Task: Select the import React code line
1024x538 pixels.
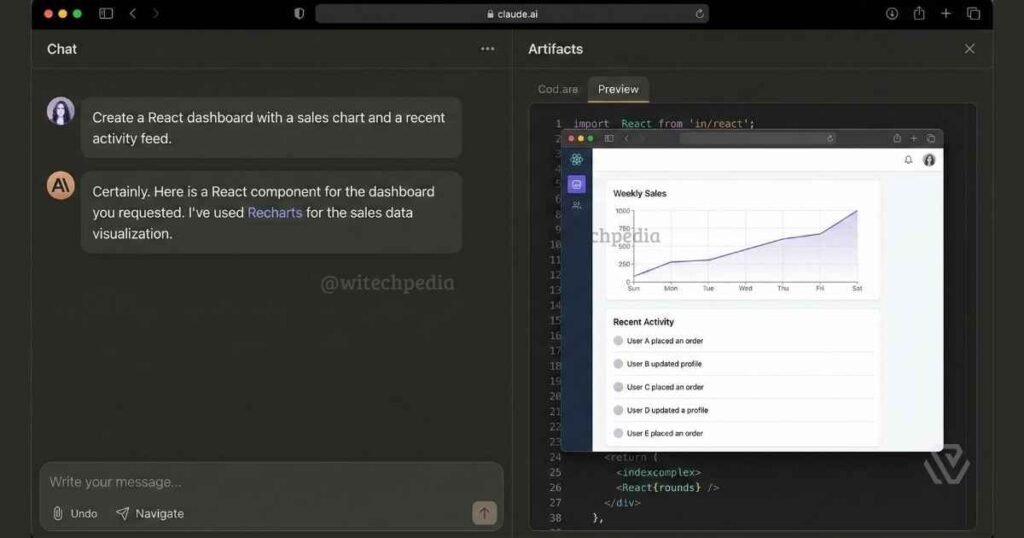Action: (664, 123)
